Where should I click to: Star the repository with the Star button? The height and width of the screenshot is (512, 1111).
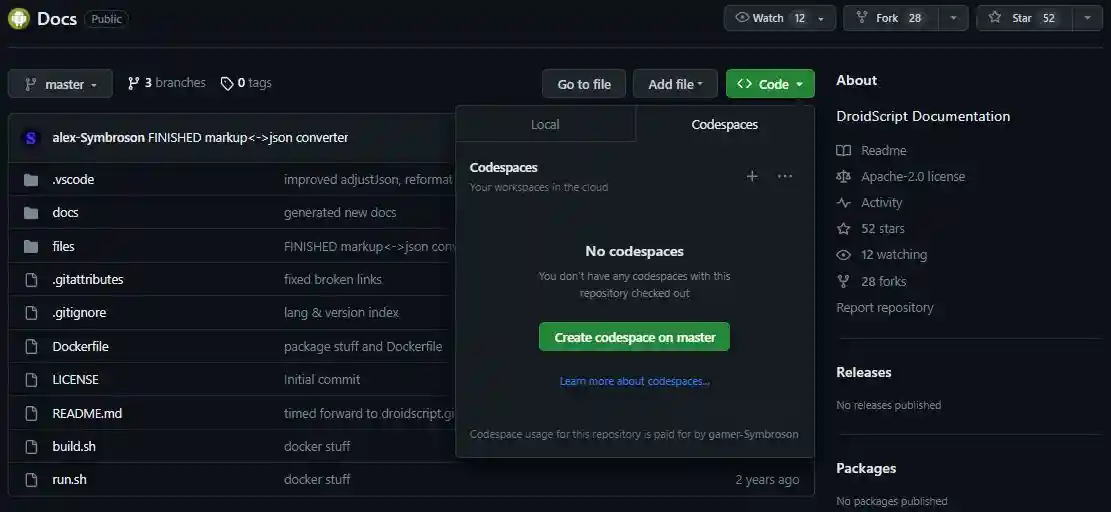[x=1025, y=18]
